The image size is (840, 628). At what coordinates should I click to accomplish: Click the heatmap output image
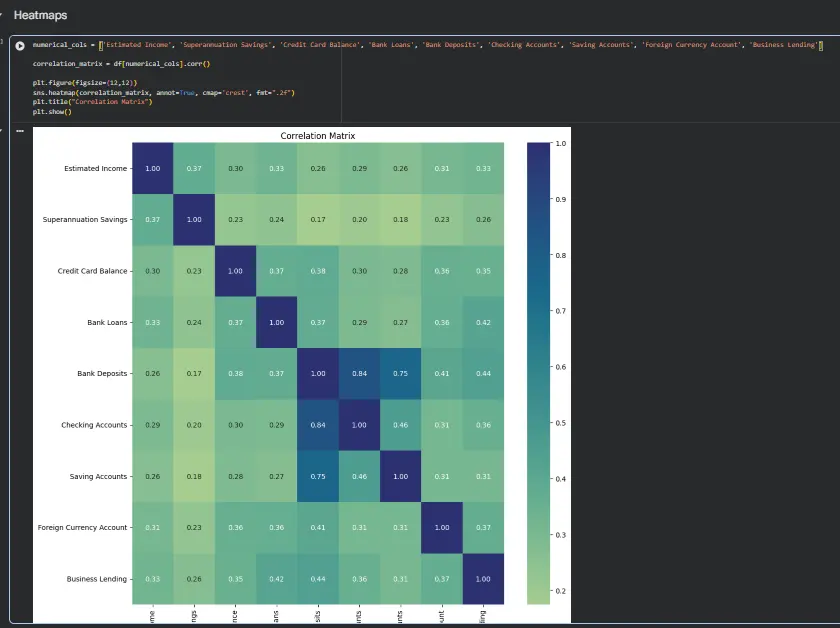pos(300,375)
